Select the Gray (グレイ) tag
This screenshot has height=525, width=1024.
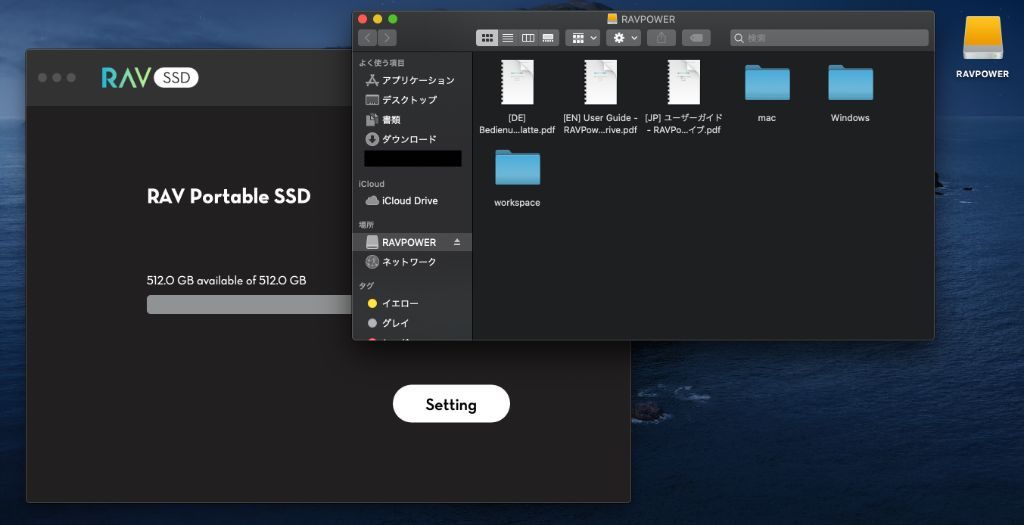[412, 323]
